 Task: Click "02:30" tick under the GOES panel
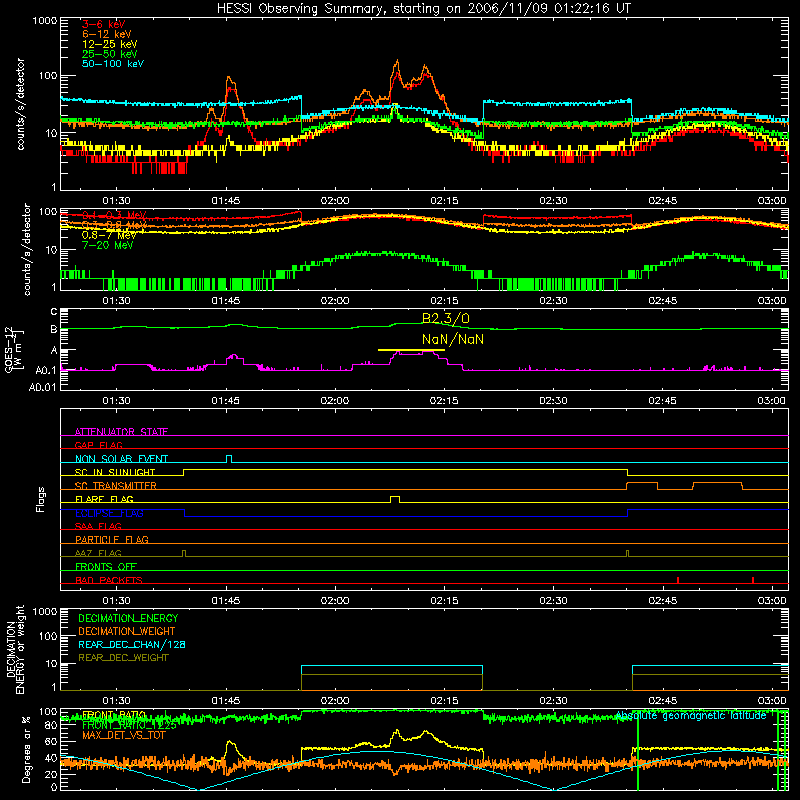tap(553, 401)
